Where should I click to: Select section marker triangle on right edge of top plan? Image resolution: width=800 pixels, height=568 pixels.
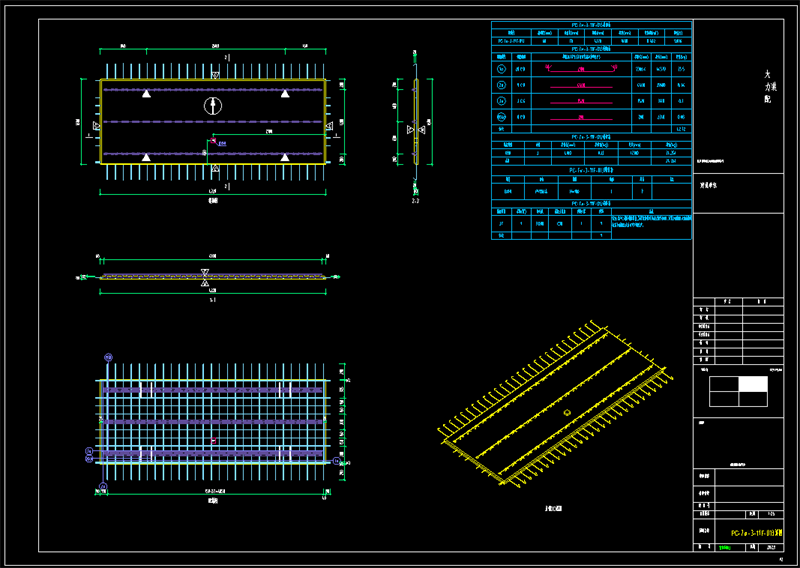(330, 126)
